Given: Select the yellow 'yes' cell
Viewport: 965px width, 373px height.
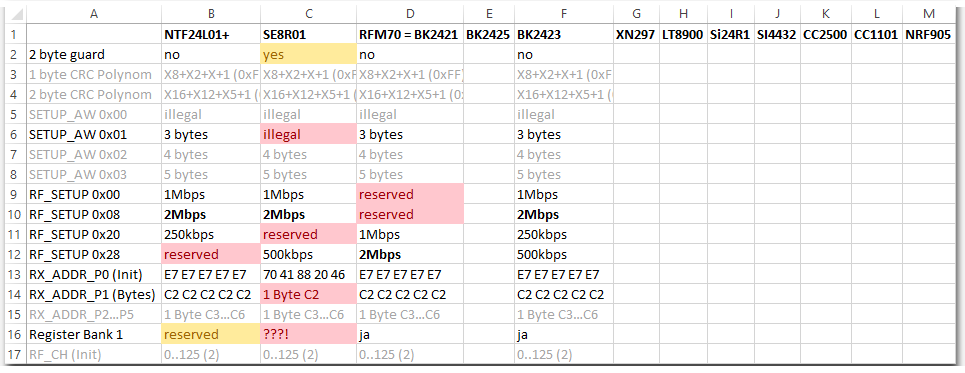Looking at the screenshot, I should 308,54.
